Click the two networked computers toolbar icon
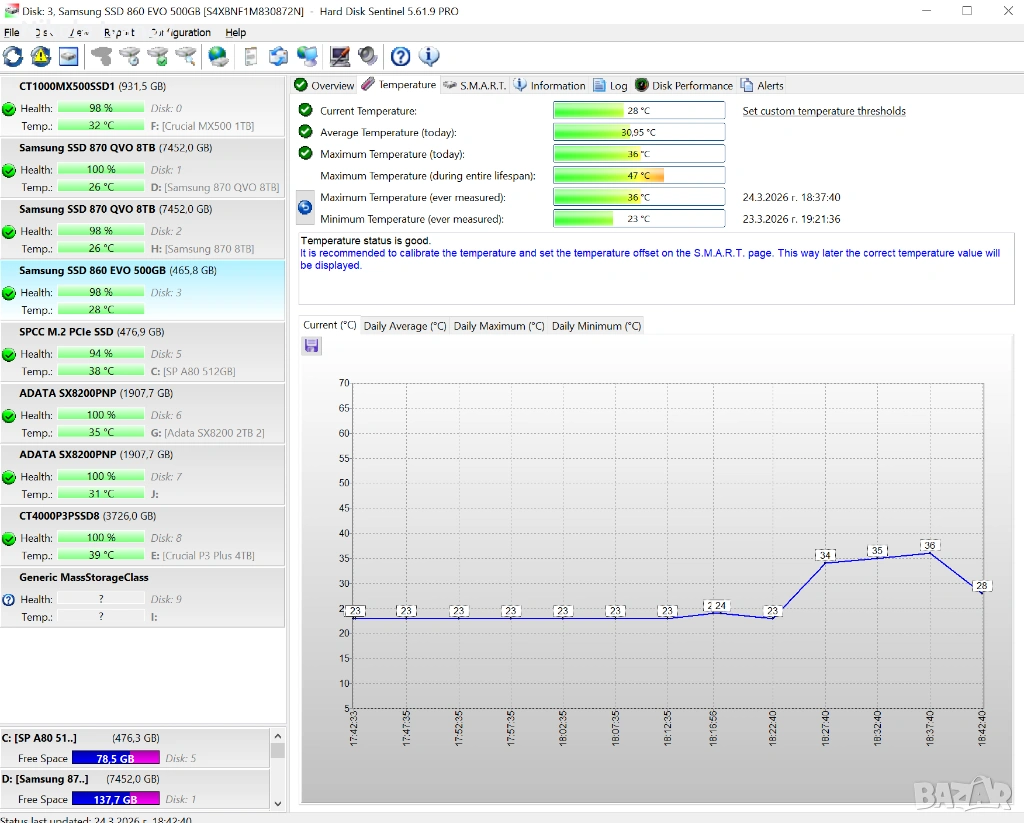The image size is (1024, 823). coord(308,56)
